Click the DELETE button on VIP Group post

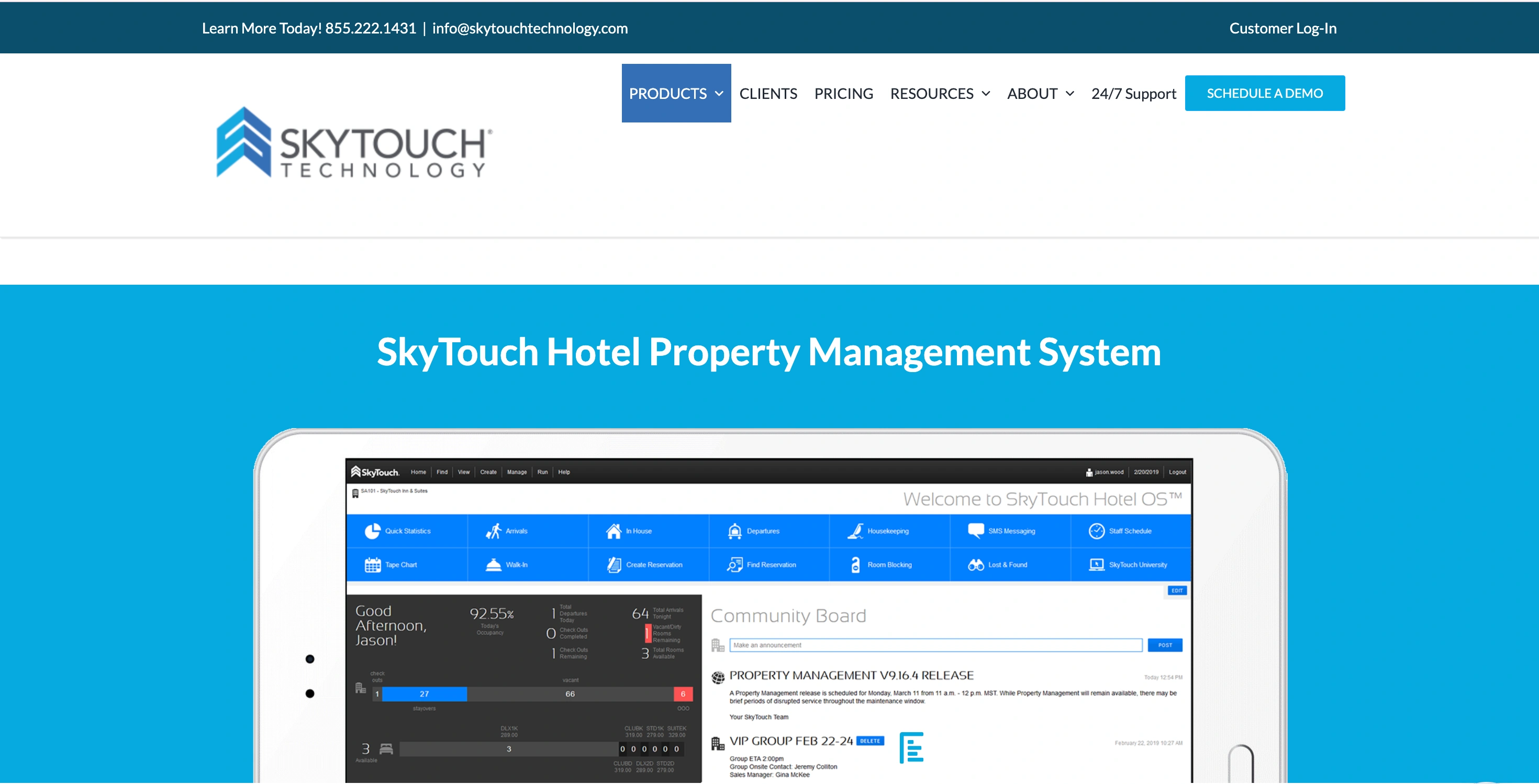tap(870, 741)
